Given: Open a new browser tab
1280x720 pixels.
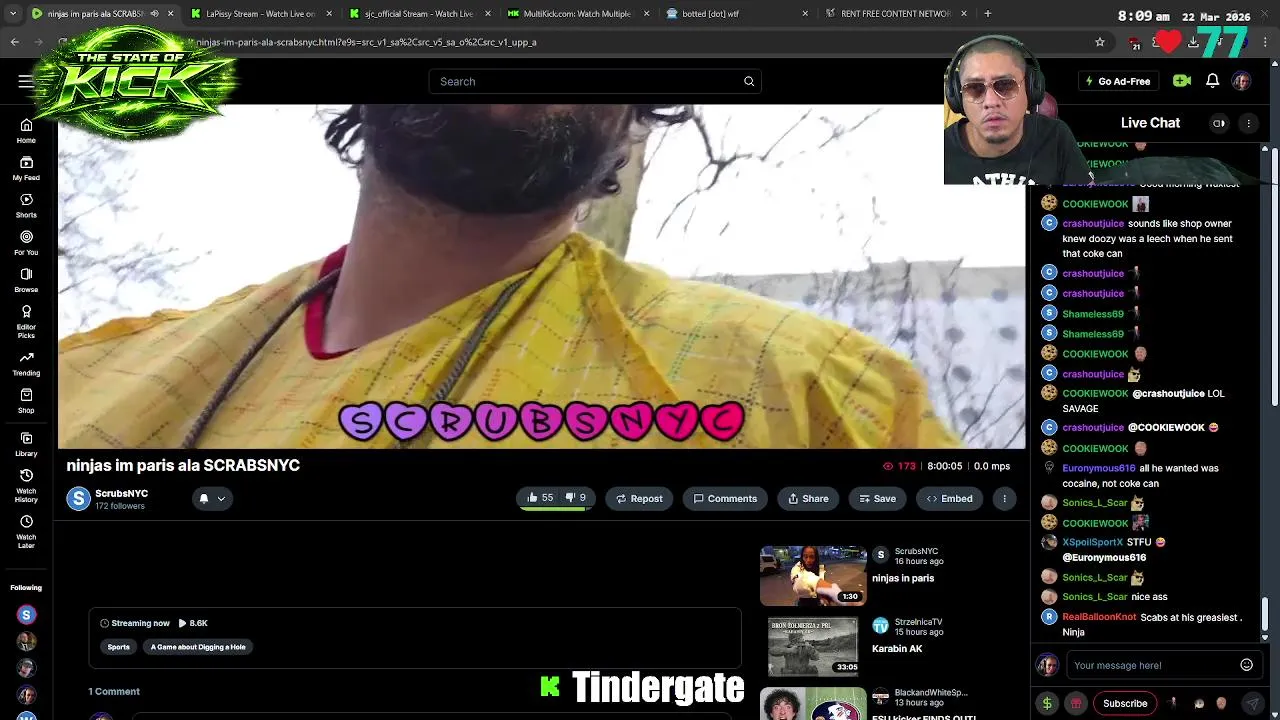Looking at the screenshot, I should pos(987,14).
